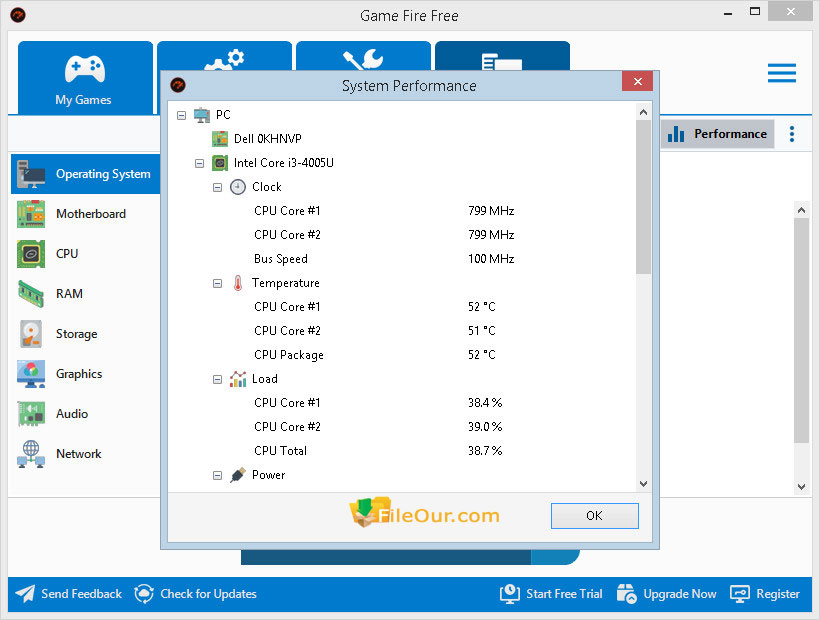Click the 38.7 % CPU Total value
820x620 pixels.
tap(485, 451)
